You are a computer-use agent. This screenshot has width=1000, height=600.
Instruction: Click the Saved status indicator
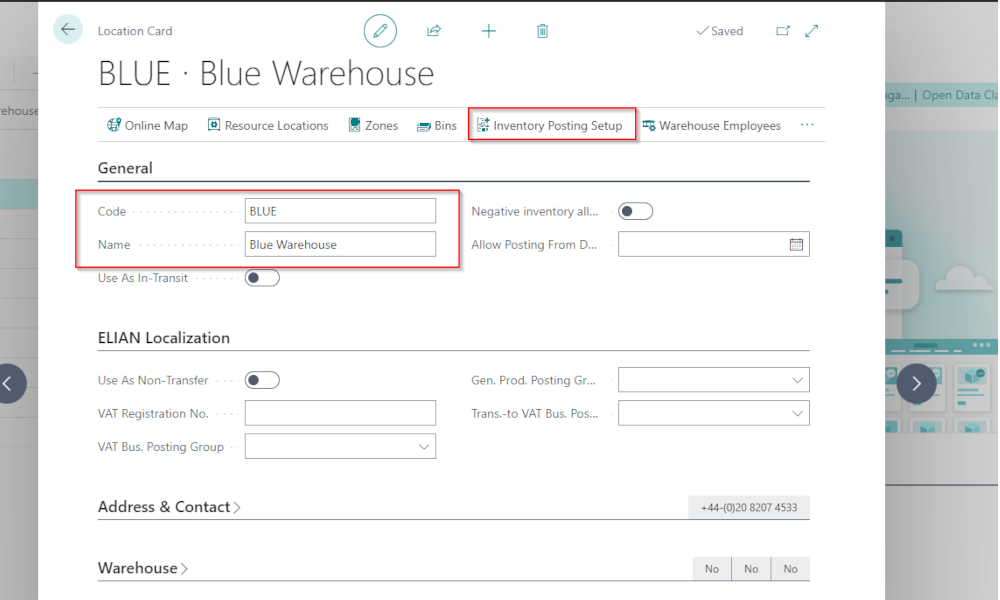click(x=720, y=31)
